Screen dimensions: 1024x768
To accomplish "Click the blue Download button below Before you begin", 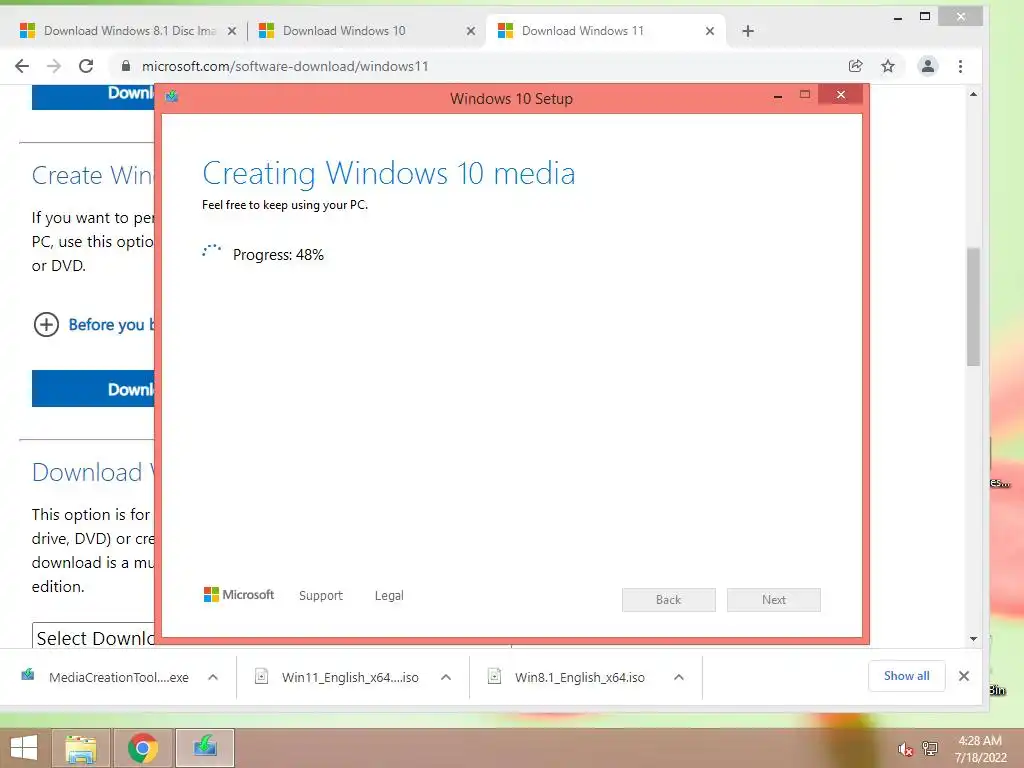I will (93, 389).
